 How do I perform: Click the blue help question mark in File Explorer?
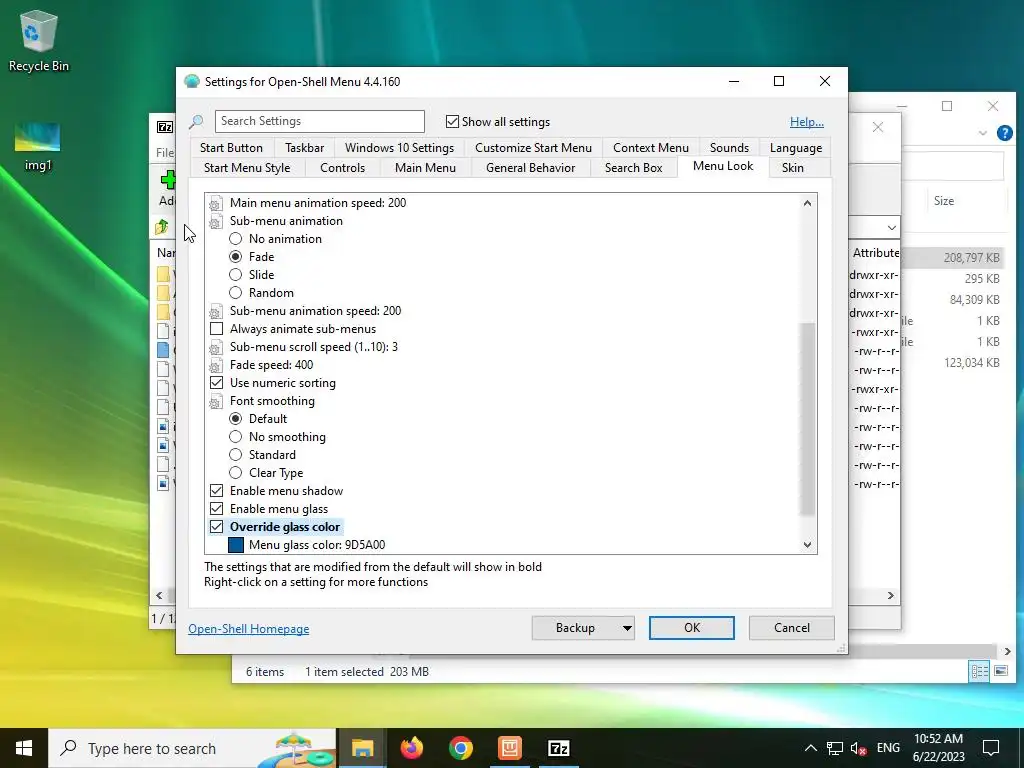coord(1004,133)
